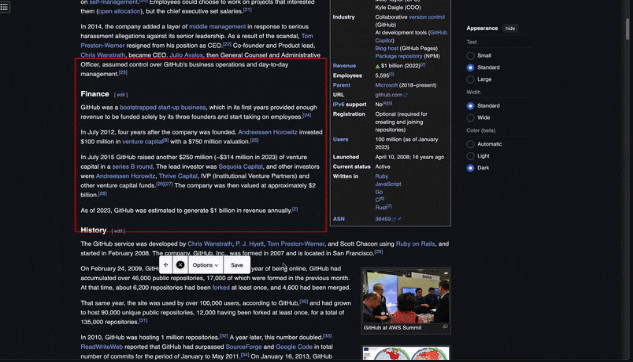Click the edit pencil icon beside ASN 36459
The height and width of the screenshot is (362, 633).
point(400,219)
